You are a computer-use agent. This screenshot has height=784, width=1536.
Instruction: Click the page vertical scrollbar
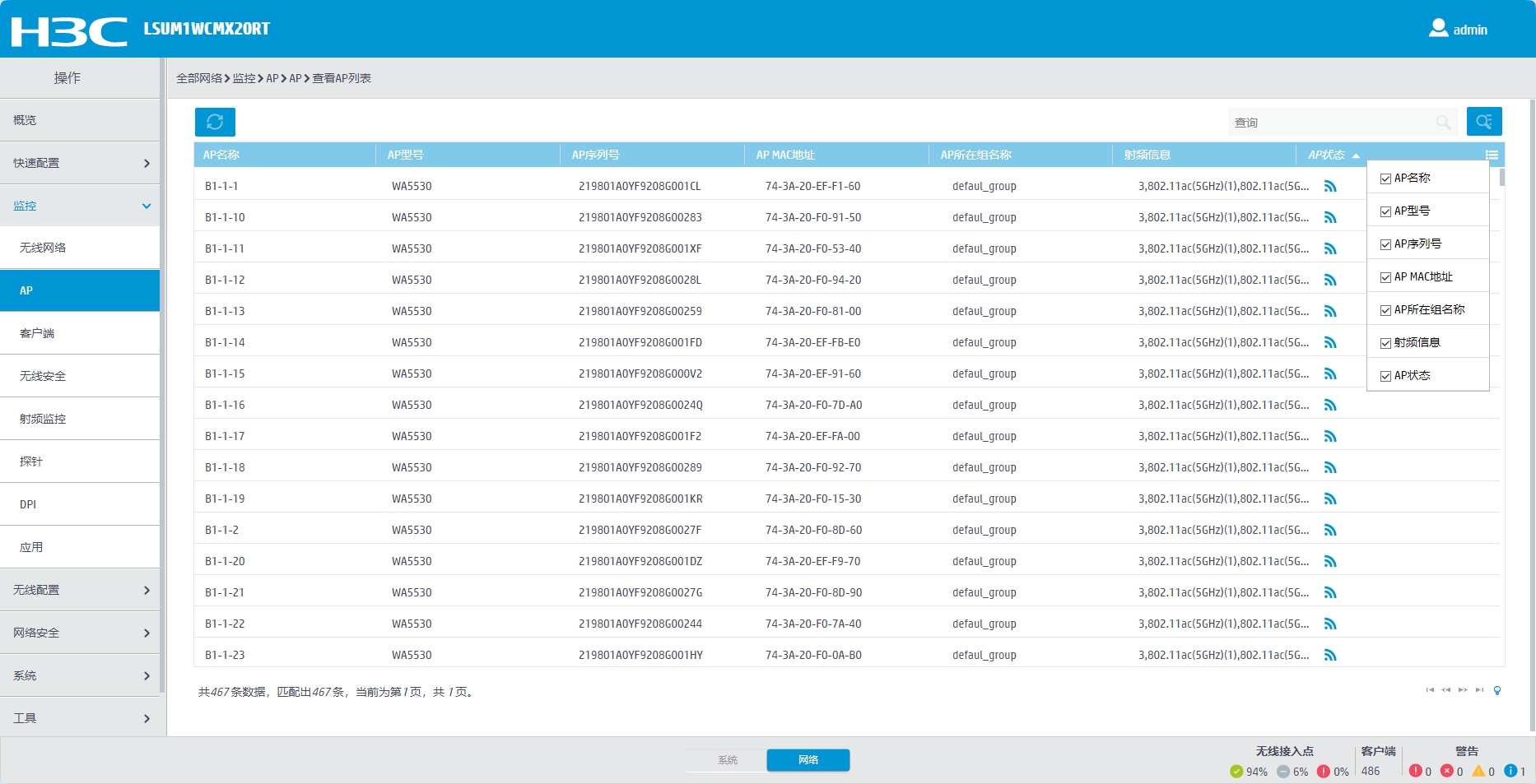click(1531, 411)
